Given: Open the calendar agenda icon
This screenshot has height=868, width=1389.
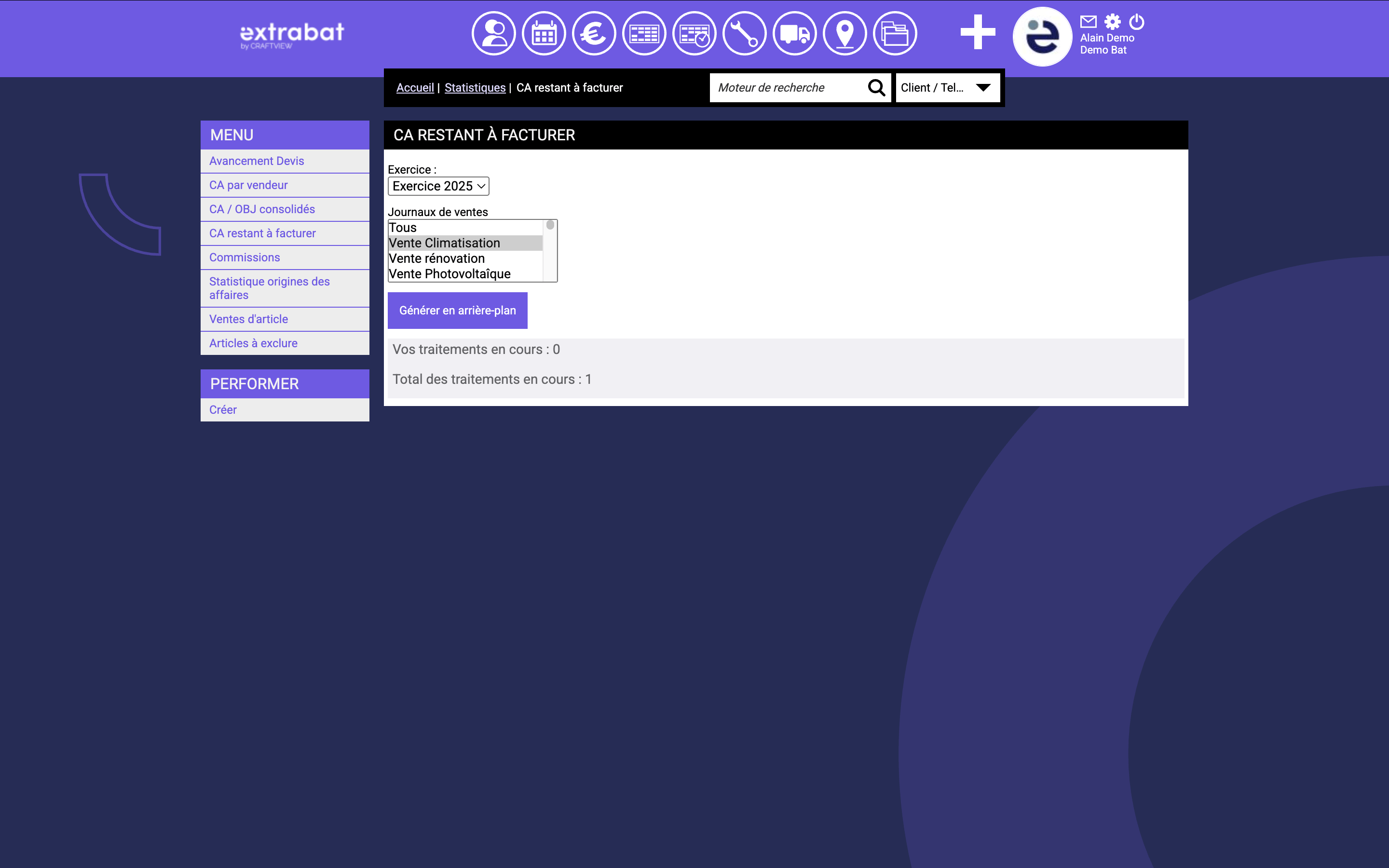Looking at the screenshot, I should coord(544,34).
